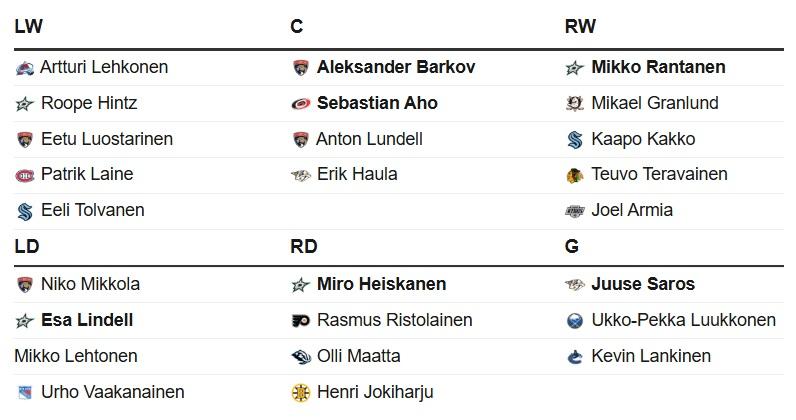Click New York Rangers logo by Urho Vaakanainen
This screenshot has width=796, height=420.
pyautogui.click(x=24, y=392)
